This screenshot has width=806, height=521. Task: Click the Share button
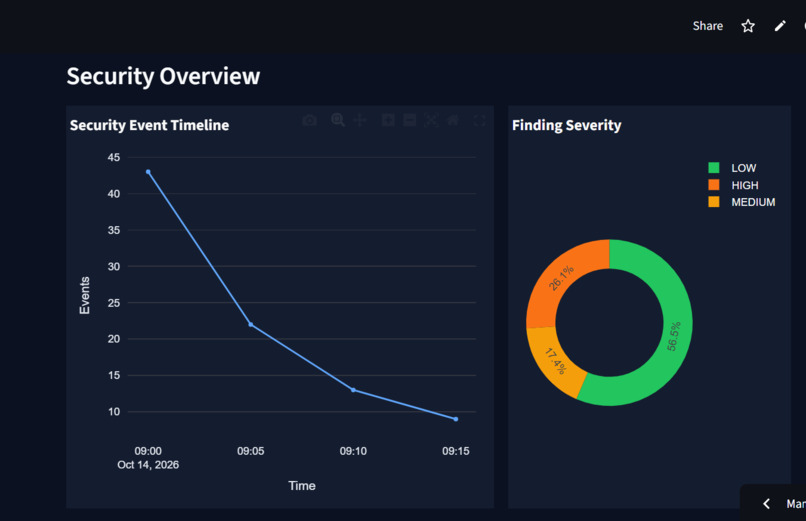pyautogui.click(x=707, y=26)
